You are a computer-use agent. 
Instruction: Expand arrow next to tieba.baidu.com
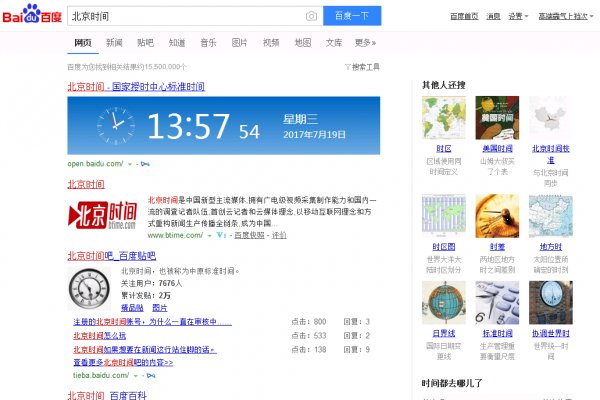[135, 376]
